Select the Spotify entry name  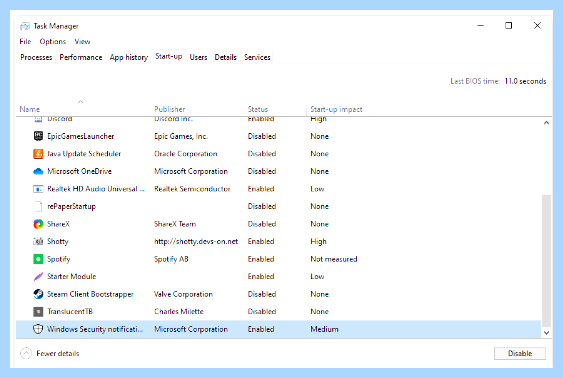tap(59, 259)
